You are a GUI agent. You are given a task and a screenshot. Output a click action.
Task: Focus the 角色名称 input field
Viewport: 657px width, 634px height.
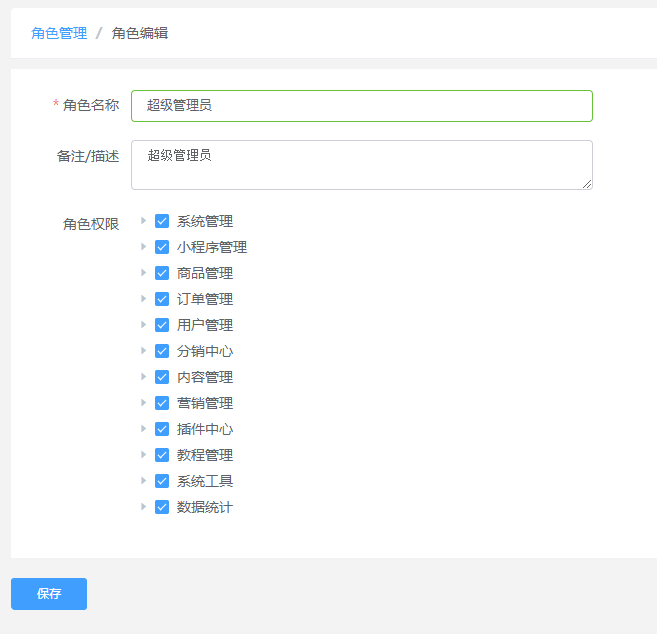tap(362, 106)
